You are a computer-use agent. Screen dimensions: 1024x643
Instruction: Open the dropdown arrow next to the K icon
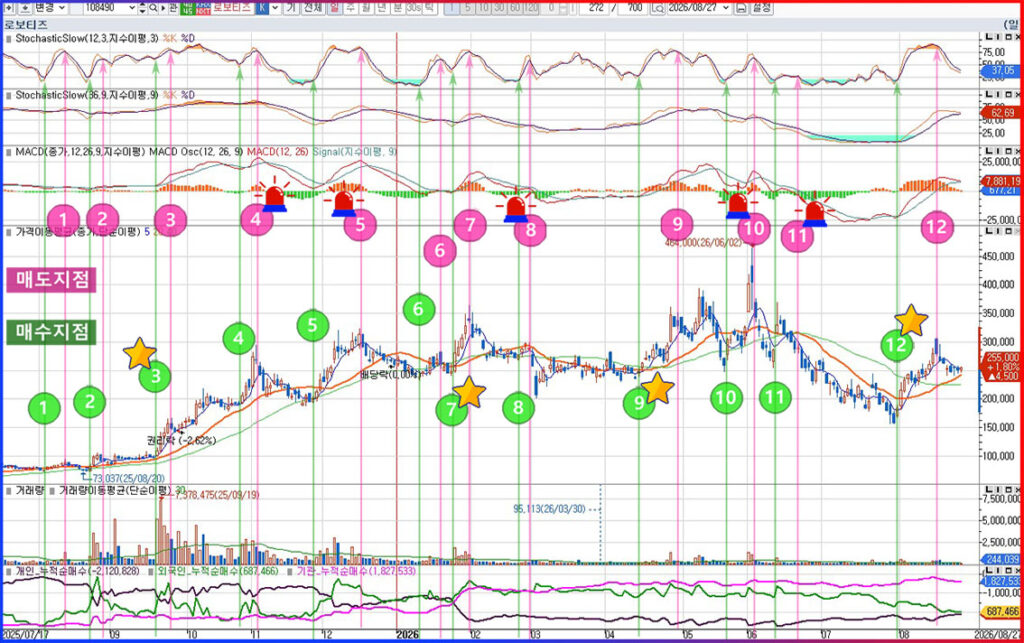coord(275,8)
